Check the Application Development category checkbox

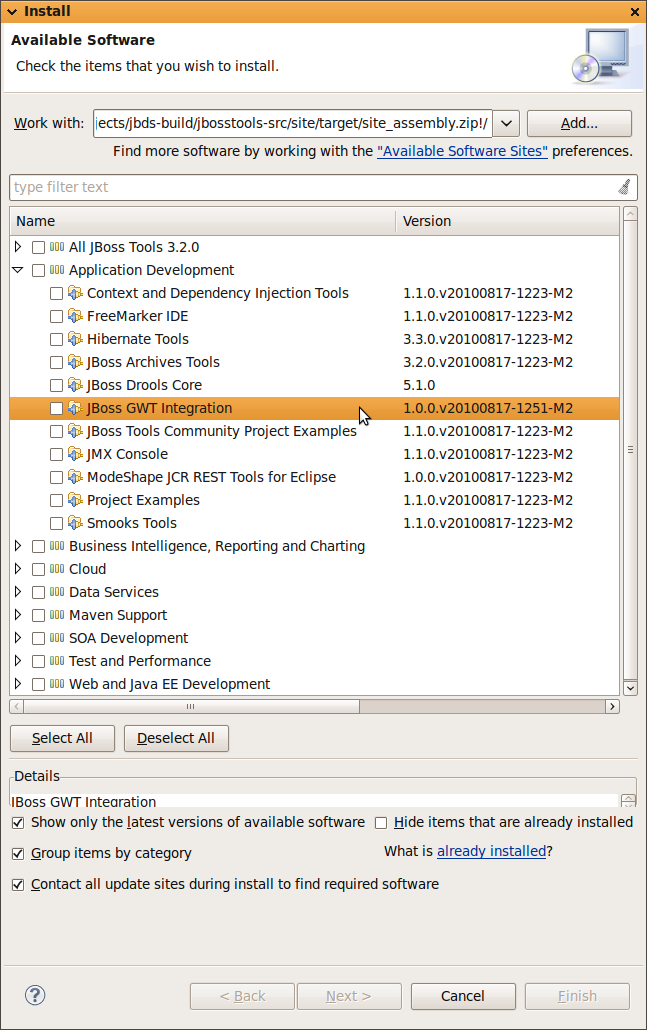tap(38, 271)
